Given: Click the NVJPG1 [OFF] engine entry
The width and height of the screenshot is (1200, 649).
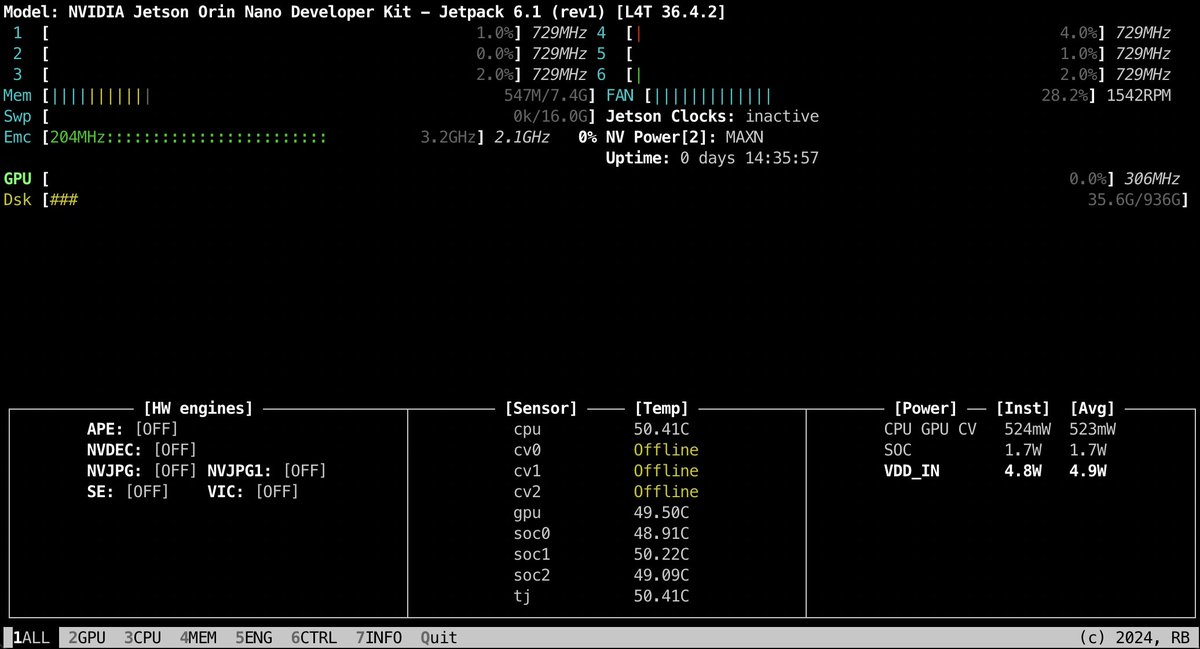Looking at the screenshot, I should [267, 471].
